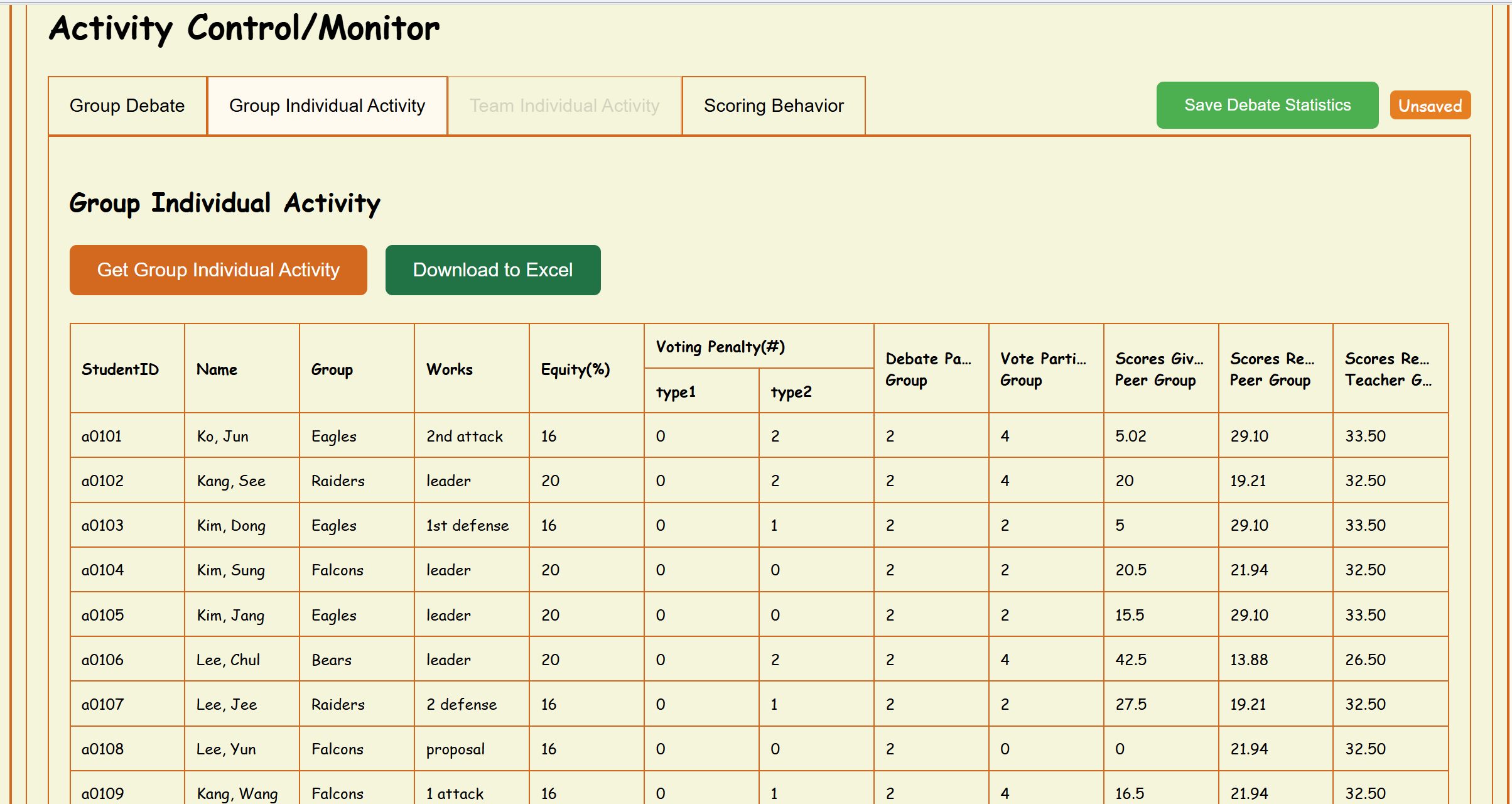This screenshot has width=1512, height=804.
Task: Select the 1st defense works cell
Action: coord(468,525)
